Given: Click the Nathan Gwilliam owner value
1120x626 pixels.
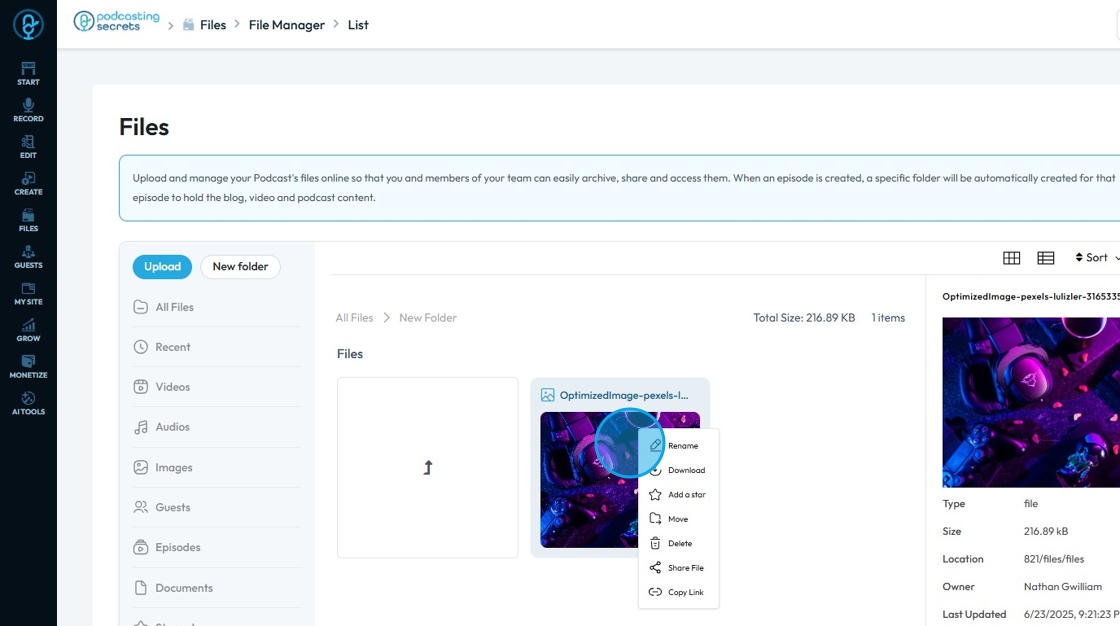Looking at the screenshot, I should (1063, 587).
